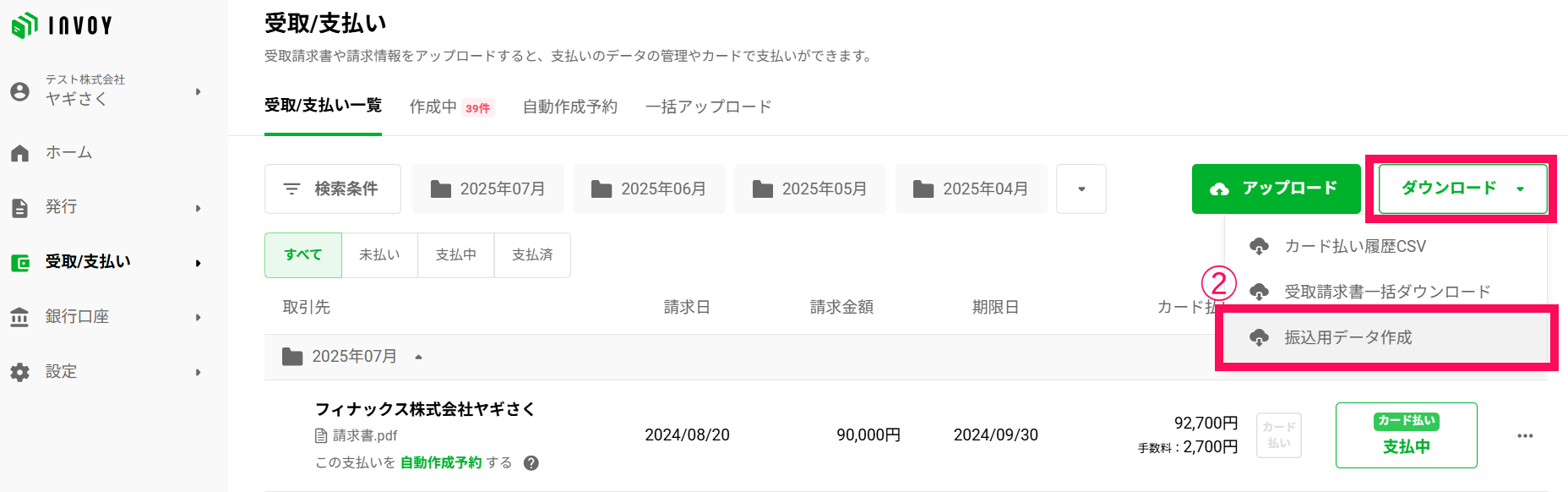Click cloud icon beside 受取請求書一括ダウンロード

click(x=1259, y=292)
